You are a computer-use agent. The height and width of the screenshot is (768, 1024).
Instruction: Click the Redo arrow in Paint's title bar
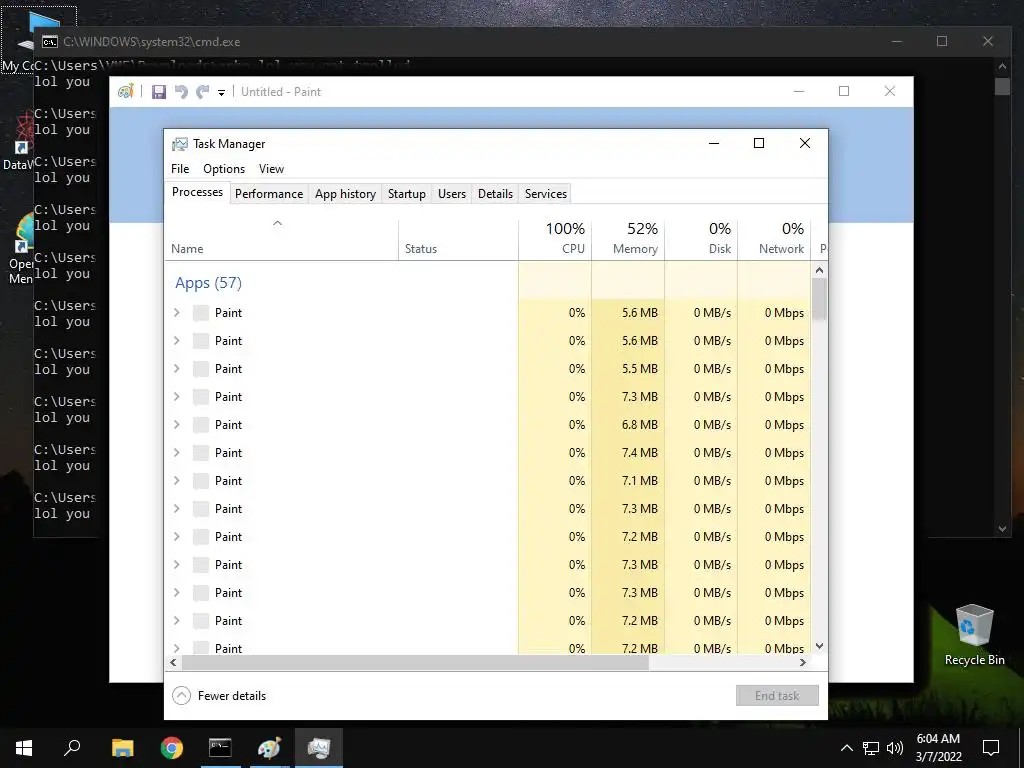point(202,92)
